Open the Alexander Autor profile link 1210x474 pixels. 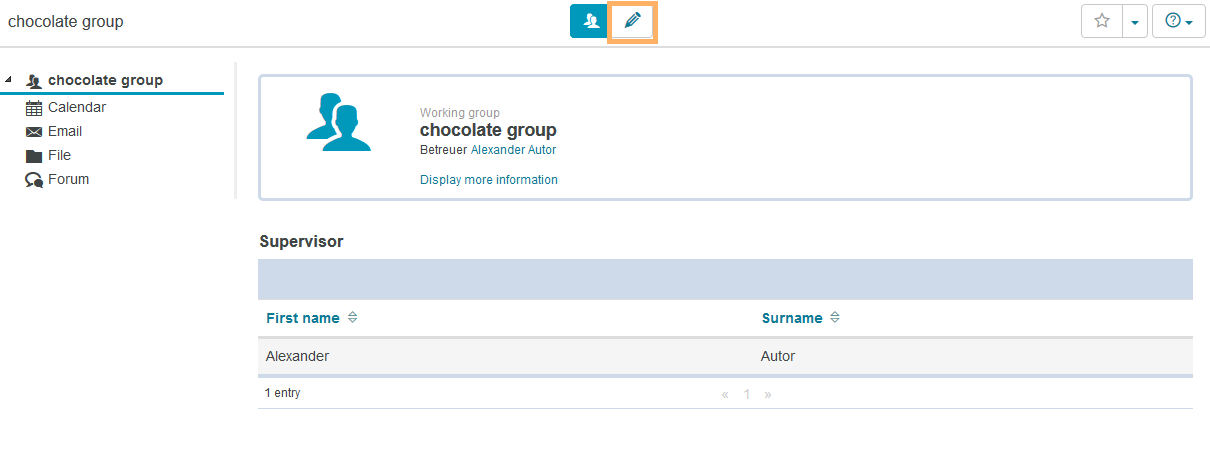pyautogui.click(x=513, y=150)
